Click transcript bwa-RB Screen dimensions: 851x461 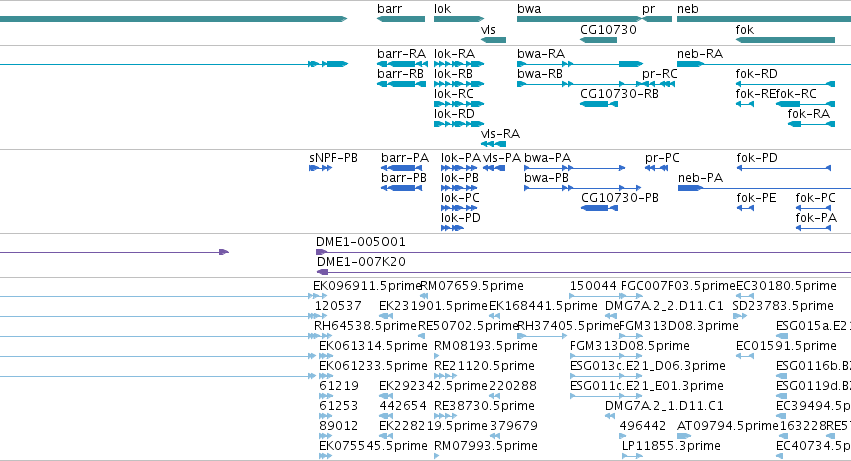(580, 84)
